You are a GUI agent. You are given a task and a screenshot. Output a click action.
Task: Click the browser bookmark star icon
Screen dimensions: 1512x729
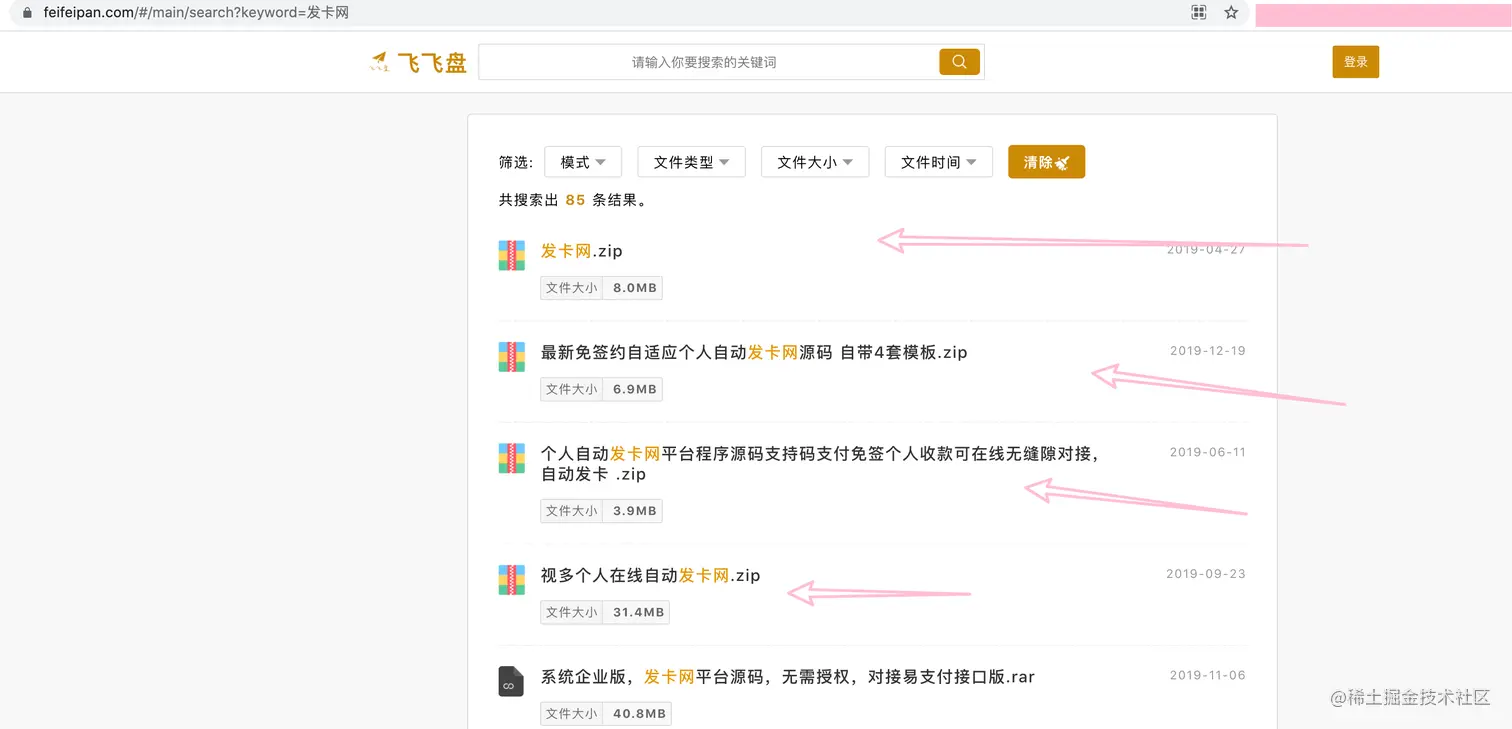click(x=1231, y=13)
